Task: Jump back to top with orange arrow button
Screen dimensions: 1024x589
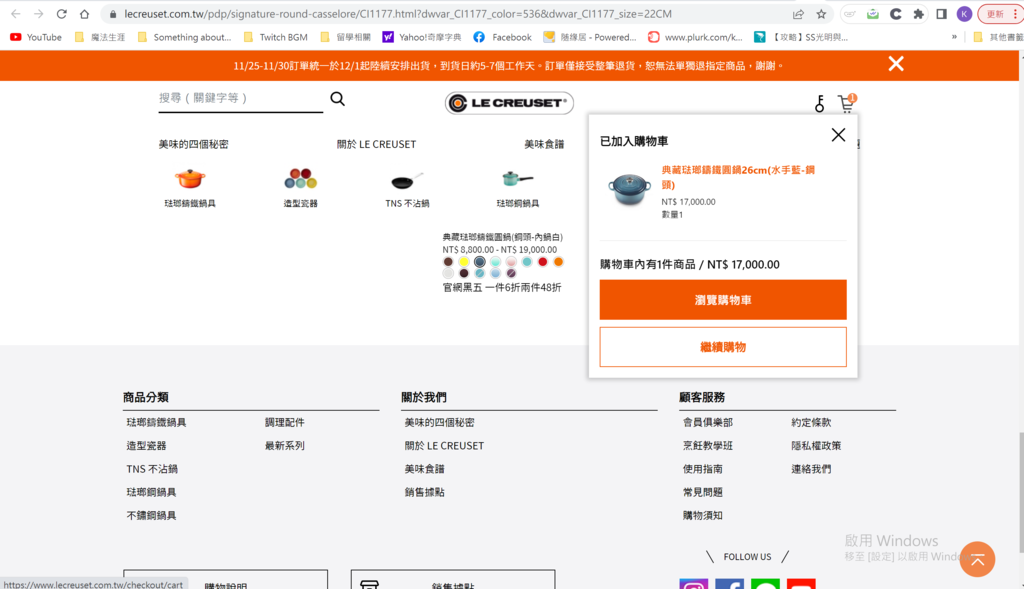Action: (977, 559)
